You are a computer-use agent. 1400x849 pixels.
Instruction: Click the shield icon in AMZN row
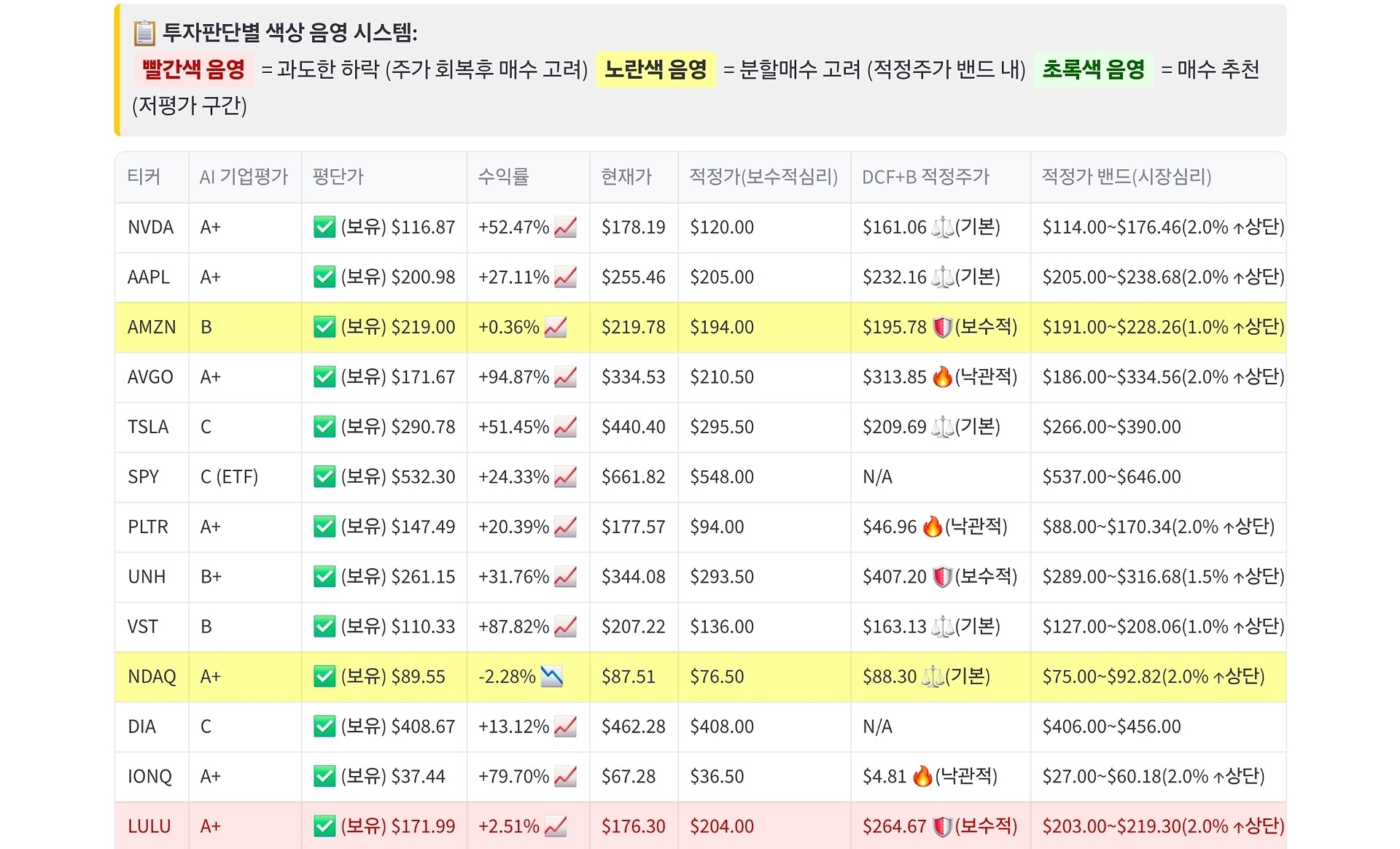pyautogui.click(x=942, y=327)
